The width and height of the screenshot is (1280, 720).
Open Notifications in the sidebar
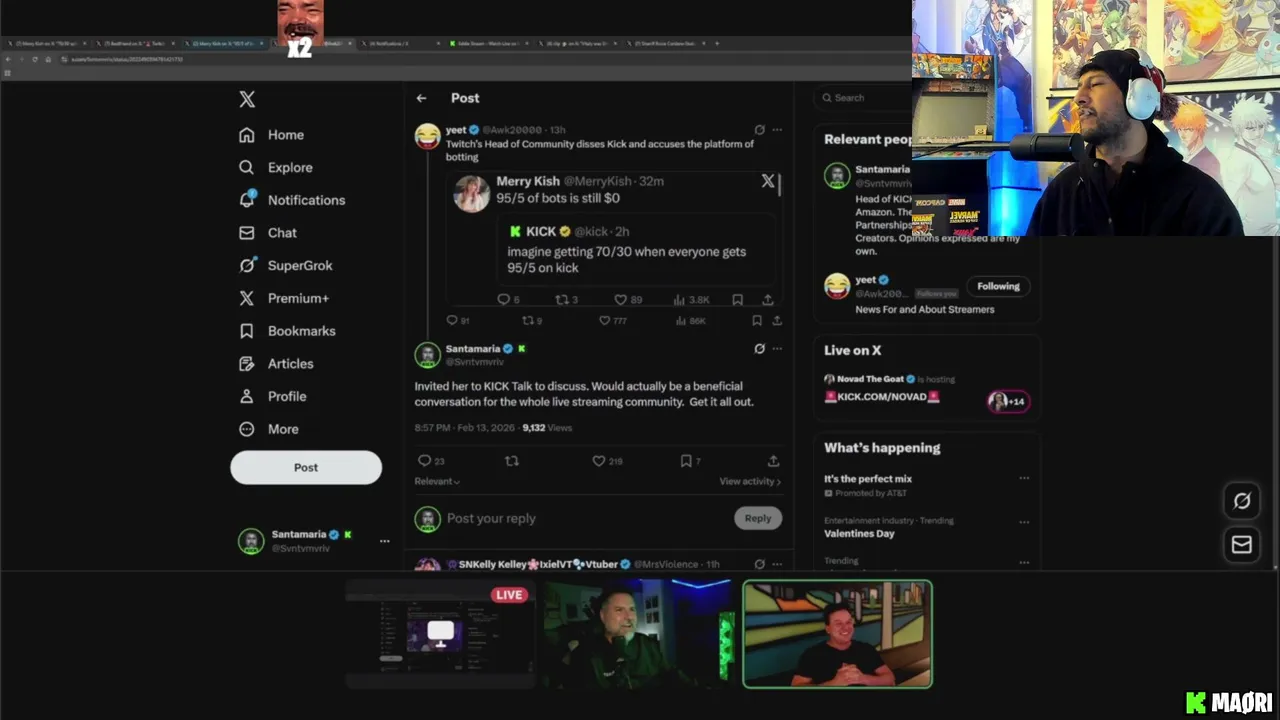(x=292, y=200)
